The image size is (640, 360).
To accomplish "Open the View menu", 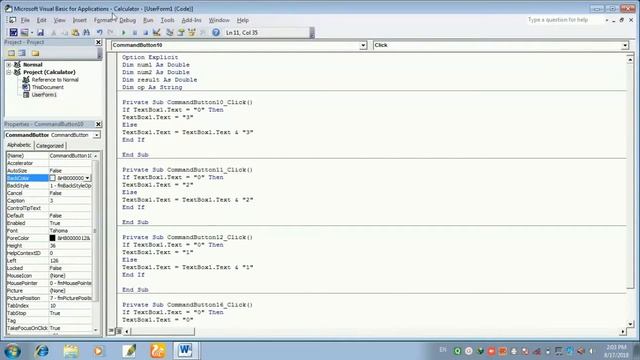I will (x=60, y=20).
